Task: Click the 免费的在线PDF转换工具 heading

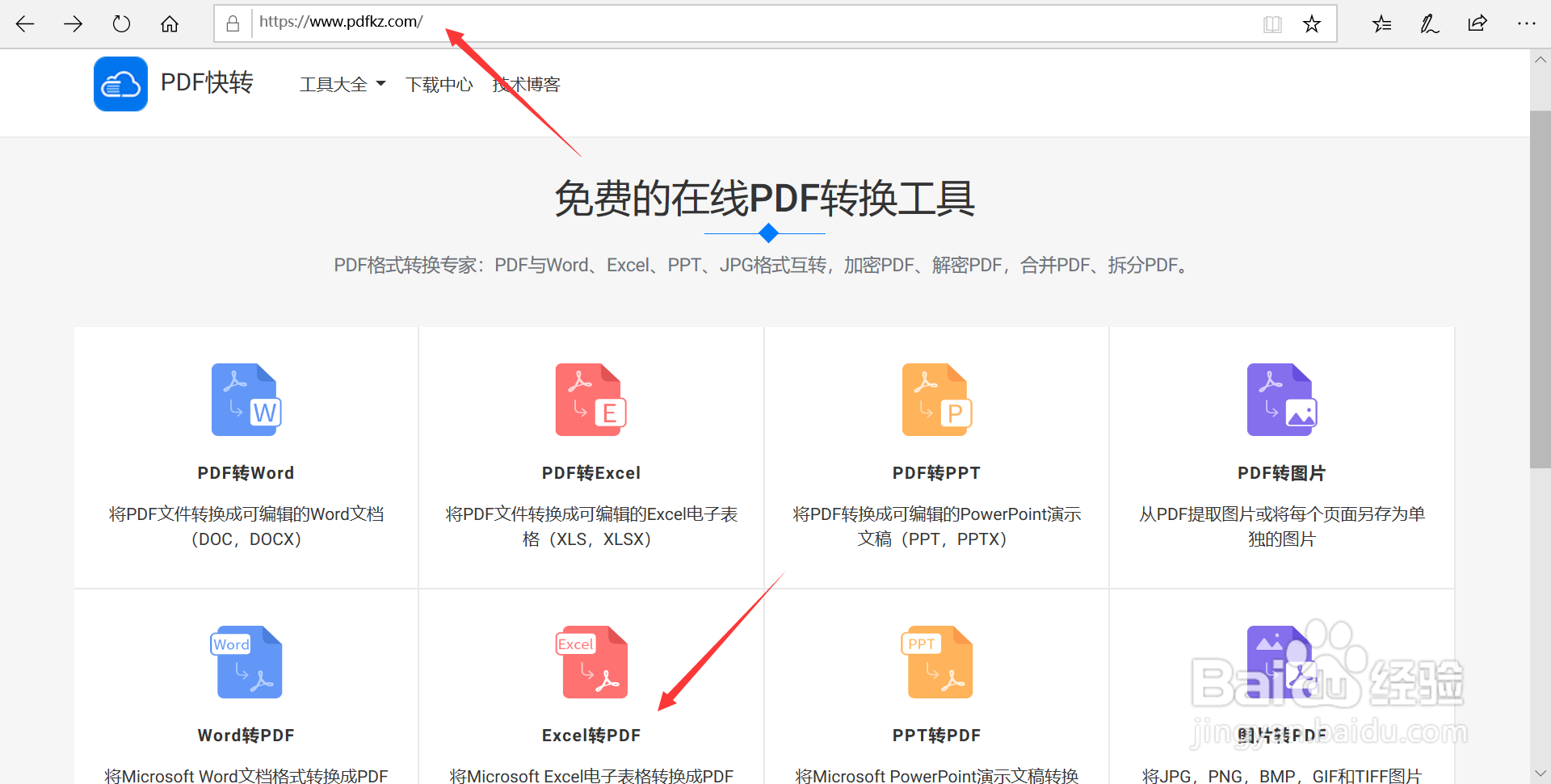Action: [x=764, y=199]
